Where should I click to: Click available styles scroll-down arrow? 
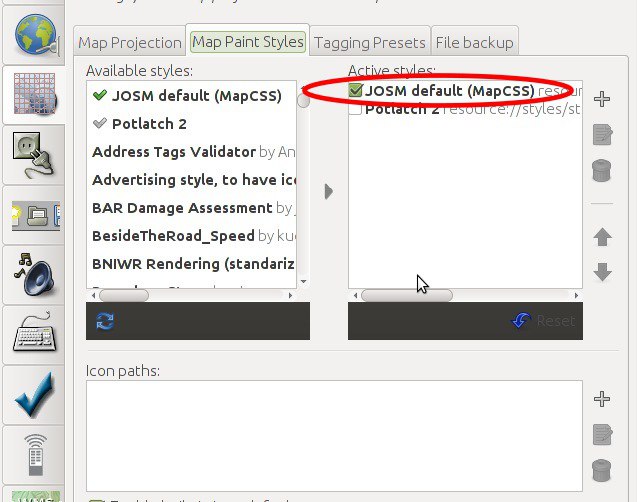[303, 281]
